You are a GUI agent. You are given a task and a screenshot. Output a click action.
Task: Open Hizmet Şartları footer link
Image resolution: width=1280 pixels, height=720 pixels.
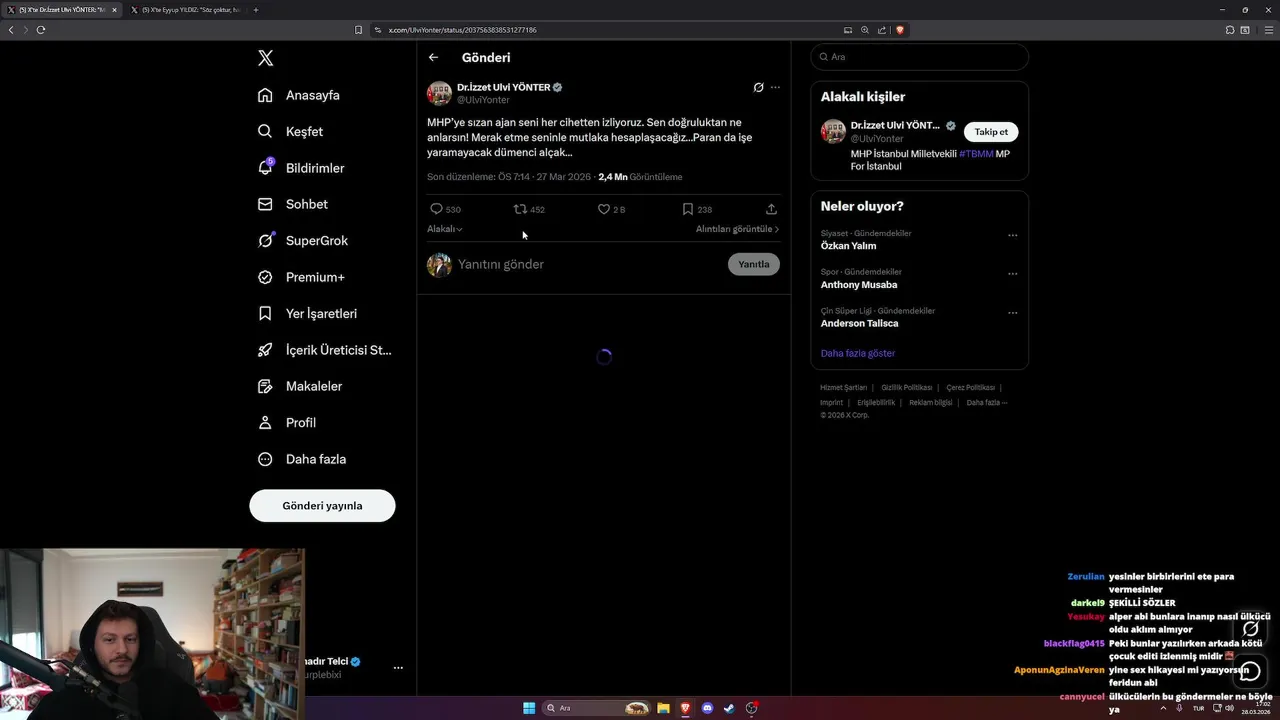click(843, 388)
